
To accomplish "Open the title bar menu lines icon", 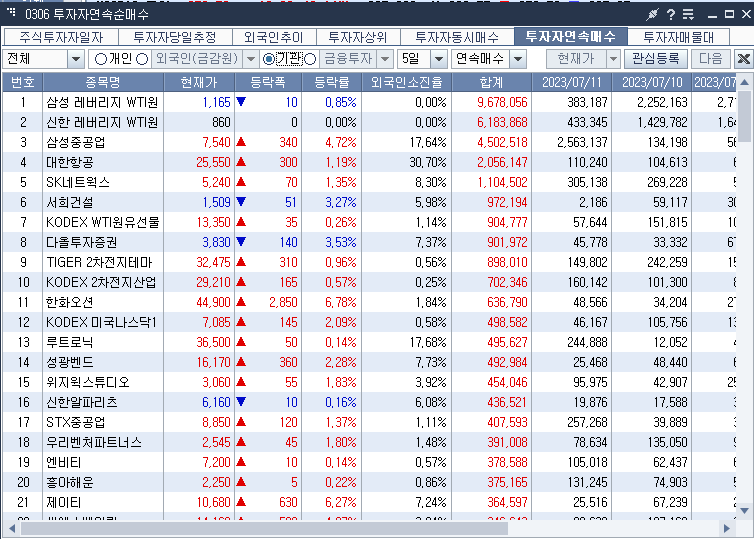I will 688,14.
